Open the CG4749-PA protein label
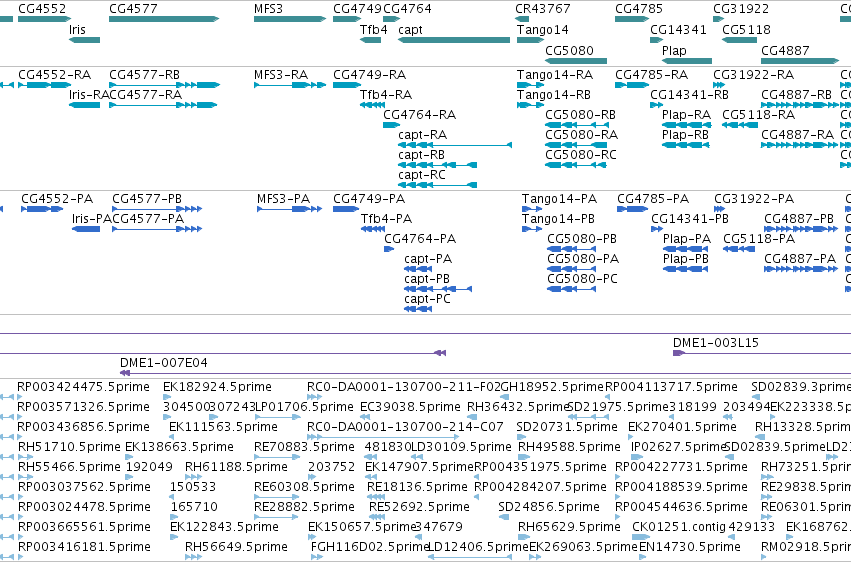The image size is (851, 562). coord(369,199)
